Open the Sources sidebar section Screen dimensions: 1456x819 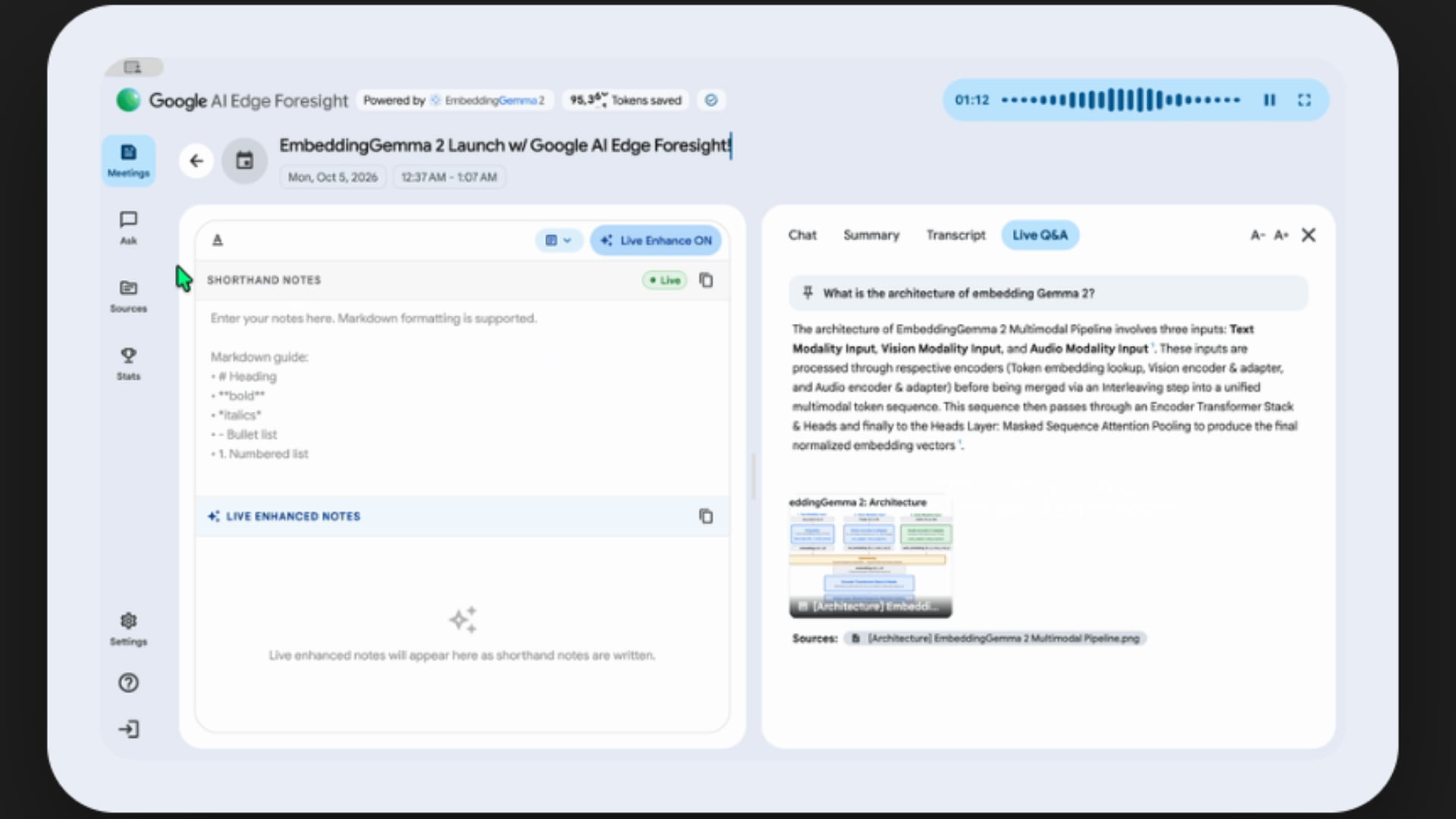tap(128, 296)
